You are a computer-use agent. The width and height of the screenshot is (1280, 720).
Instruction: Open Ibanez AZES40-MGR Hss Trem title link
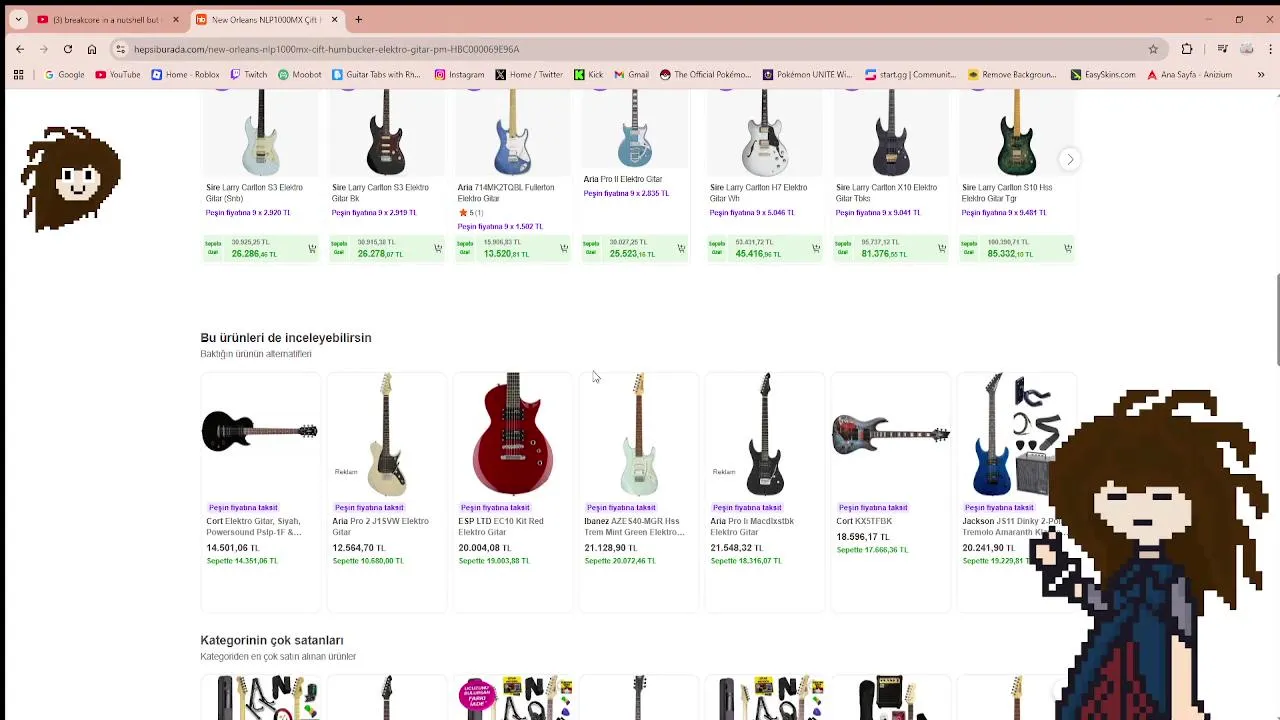click(634, 526)
